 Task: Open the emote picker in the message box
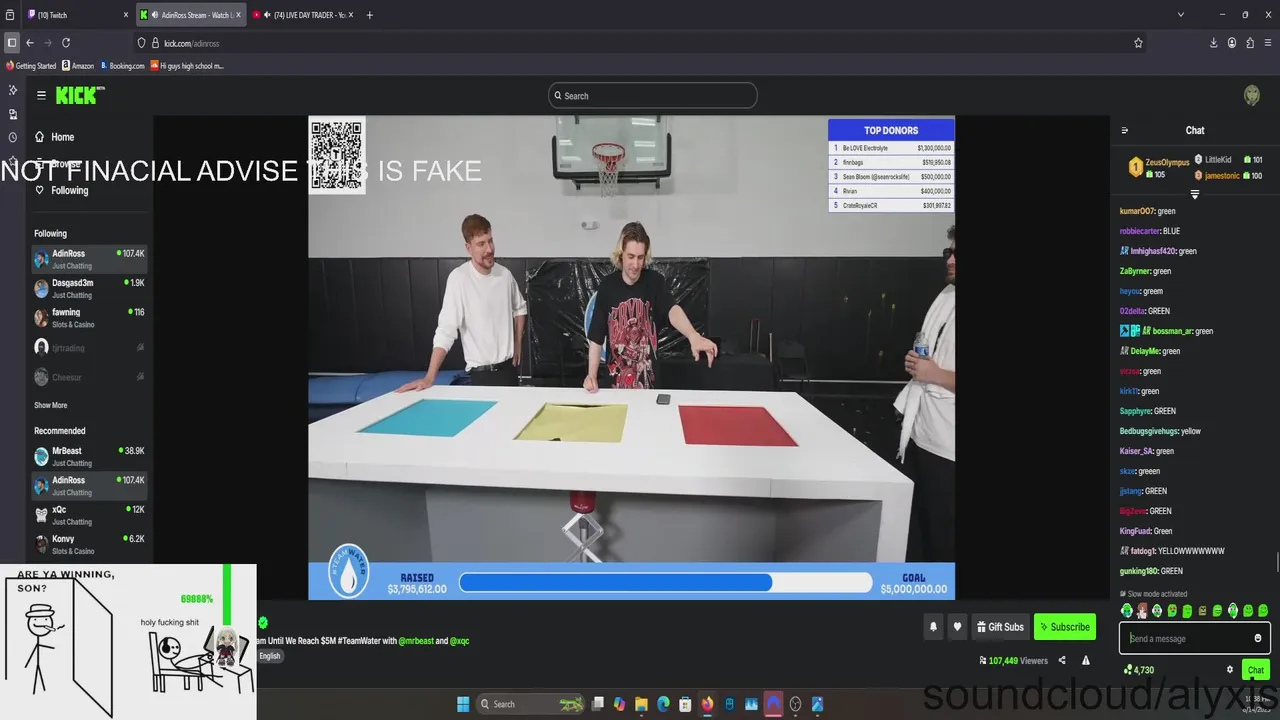click(x=1258, y=638)
